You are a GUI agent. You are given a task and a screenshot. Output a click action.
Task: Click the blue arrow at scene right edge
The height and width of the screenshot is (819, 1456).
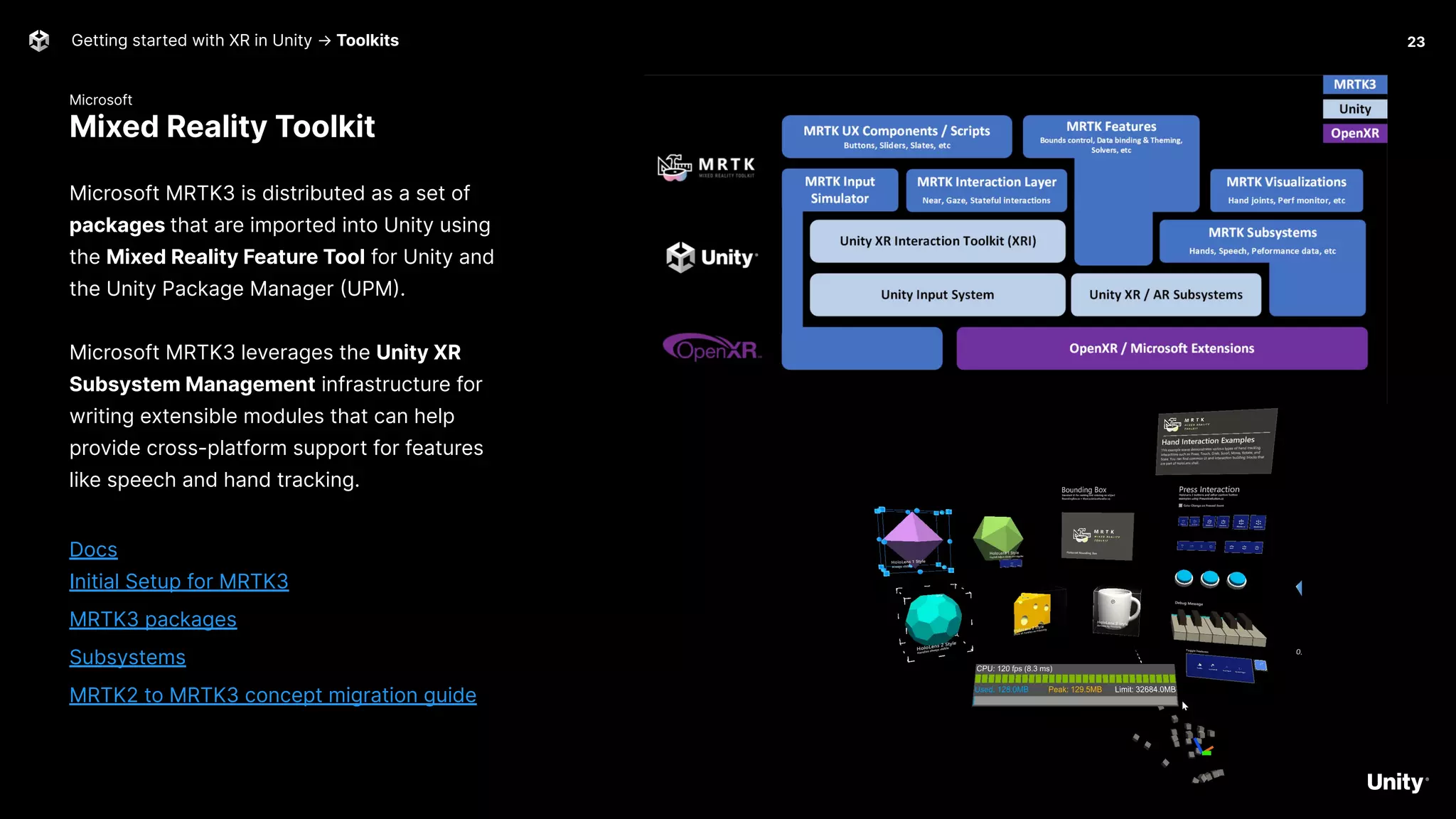coord(1299,588)
